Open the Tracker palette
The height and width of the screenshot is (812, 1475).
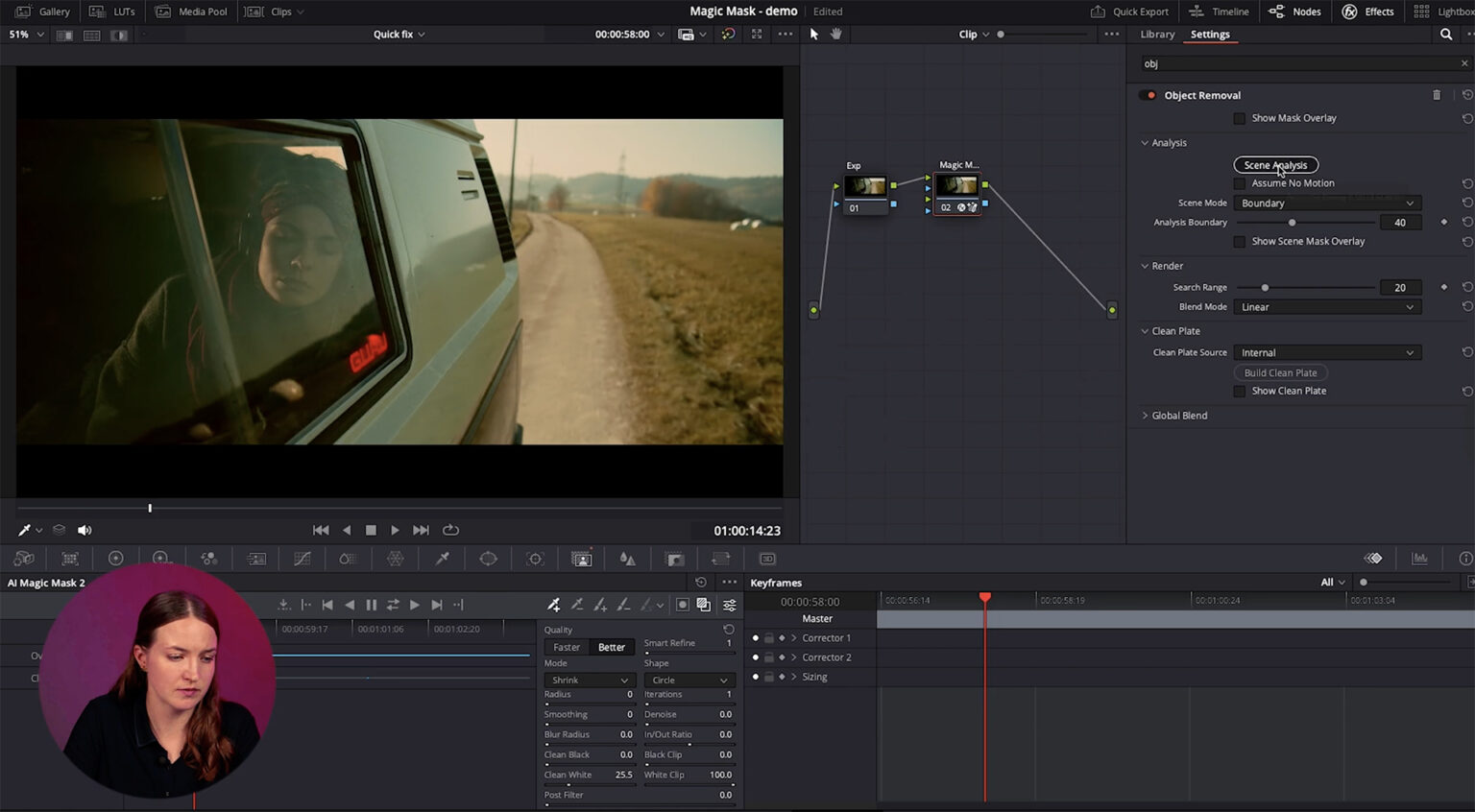pos(535,559)
